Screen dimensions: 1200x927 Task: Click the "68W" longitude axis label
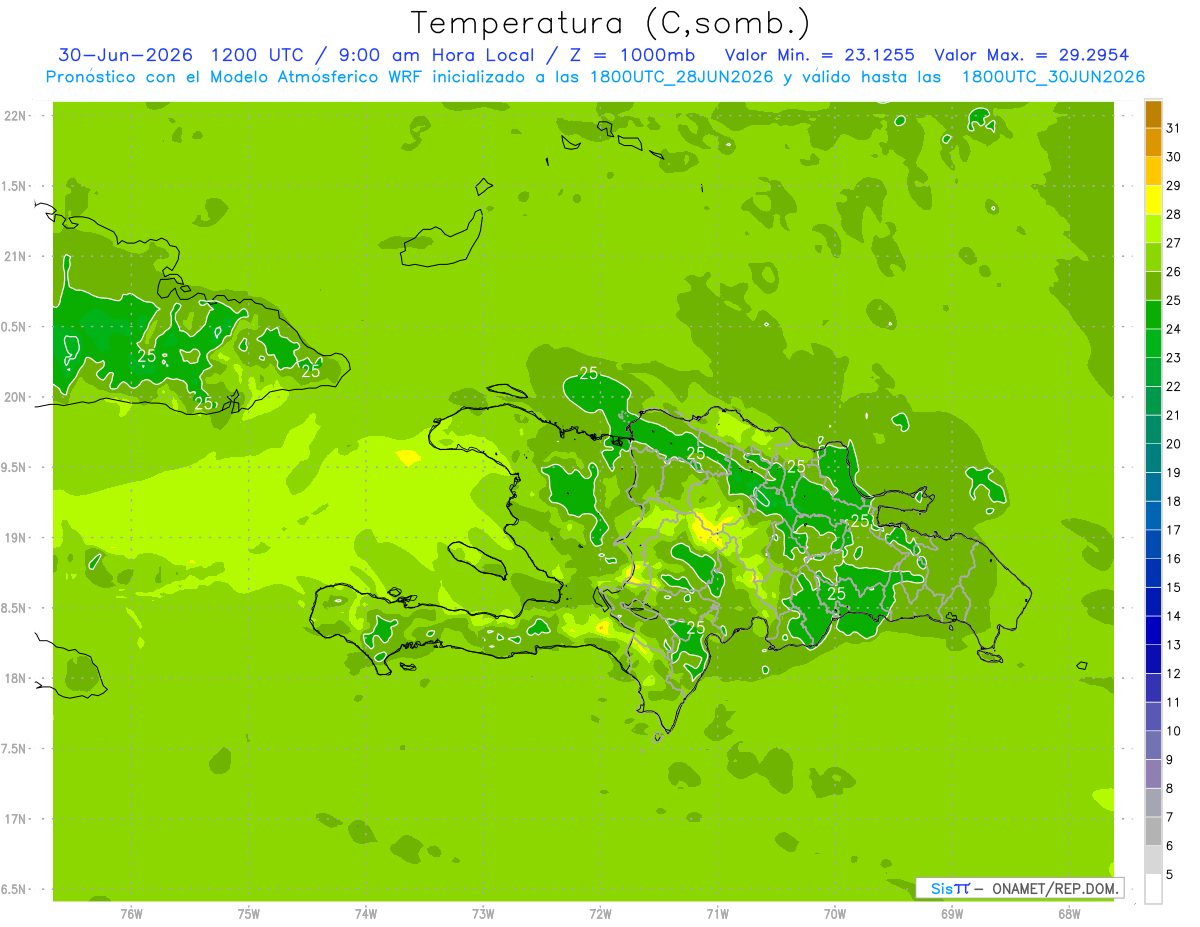[1069, 915]
